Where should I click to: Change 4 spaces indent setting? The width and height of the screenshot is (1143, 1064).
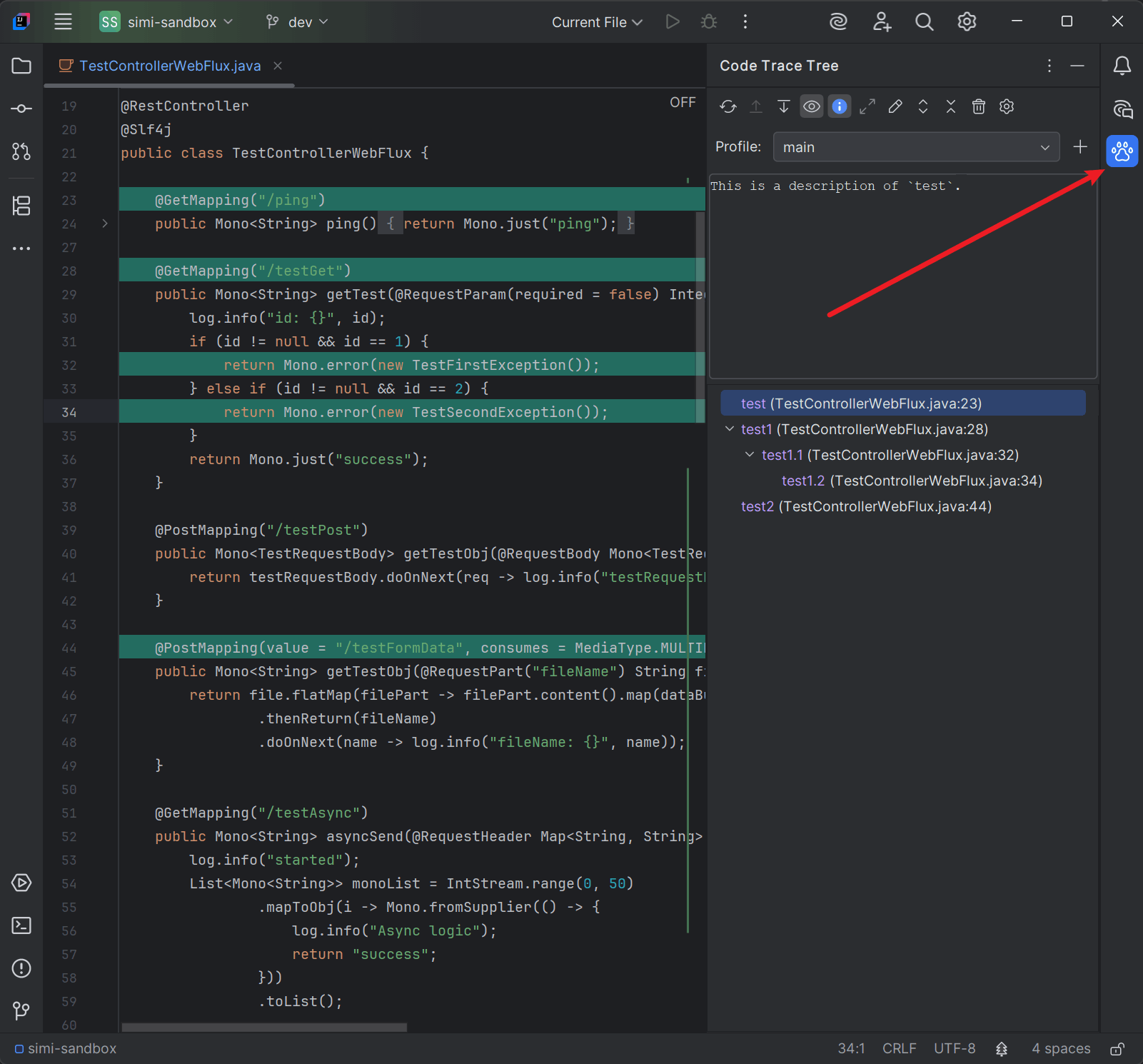1061,1048
